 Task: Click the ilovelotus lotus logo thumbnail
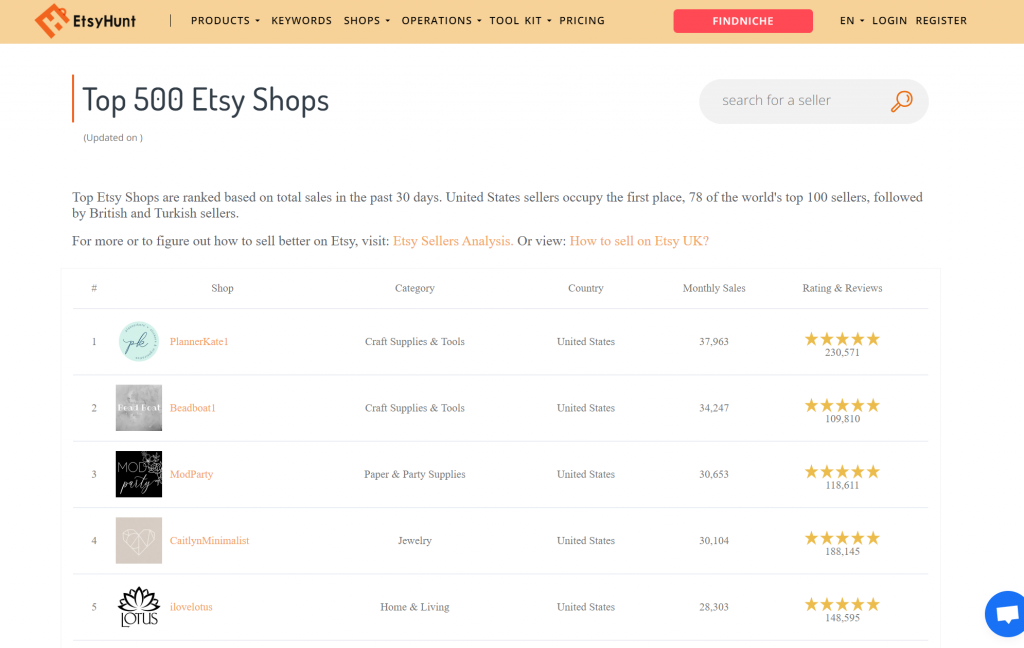[138, 606]
